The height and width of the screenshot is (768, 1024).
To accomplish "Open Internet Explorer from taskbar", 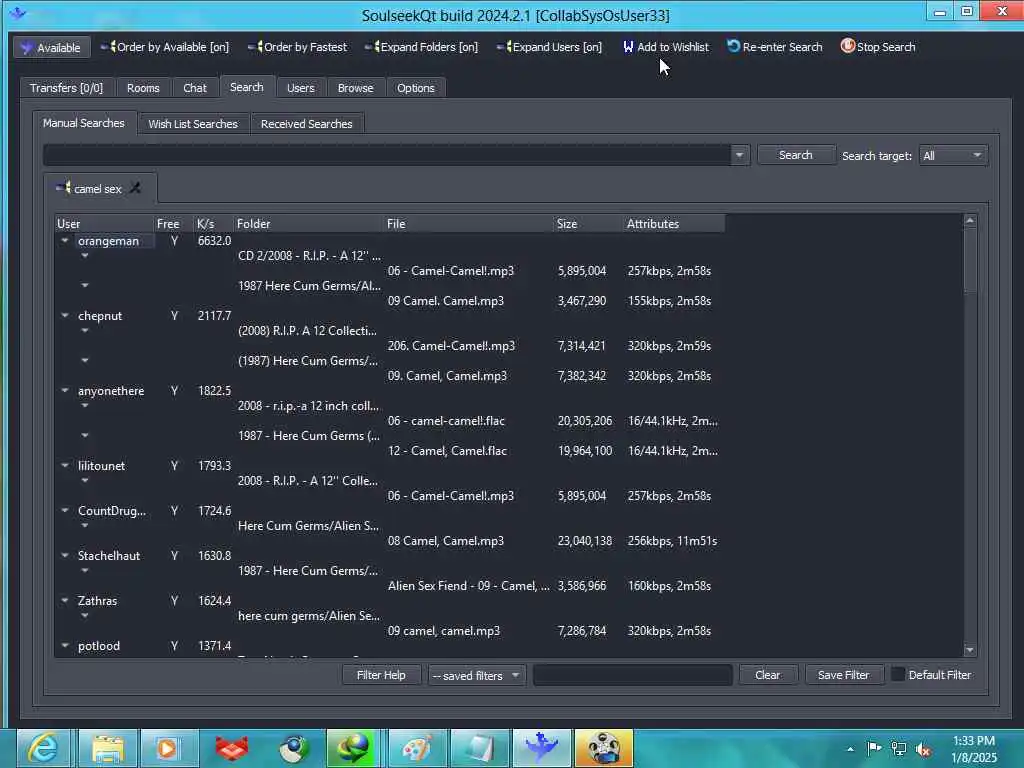I will tap(43, 748).
